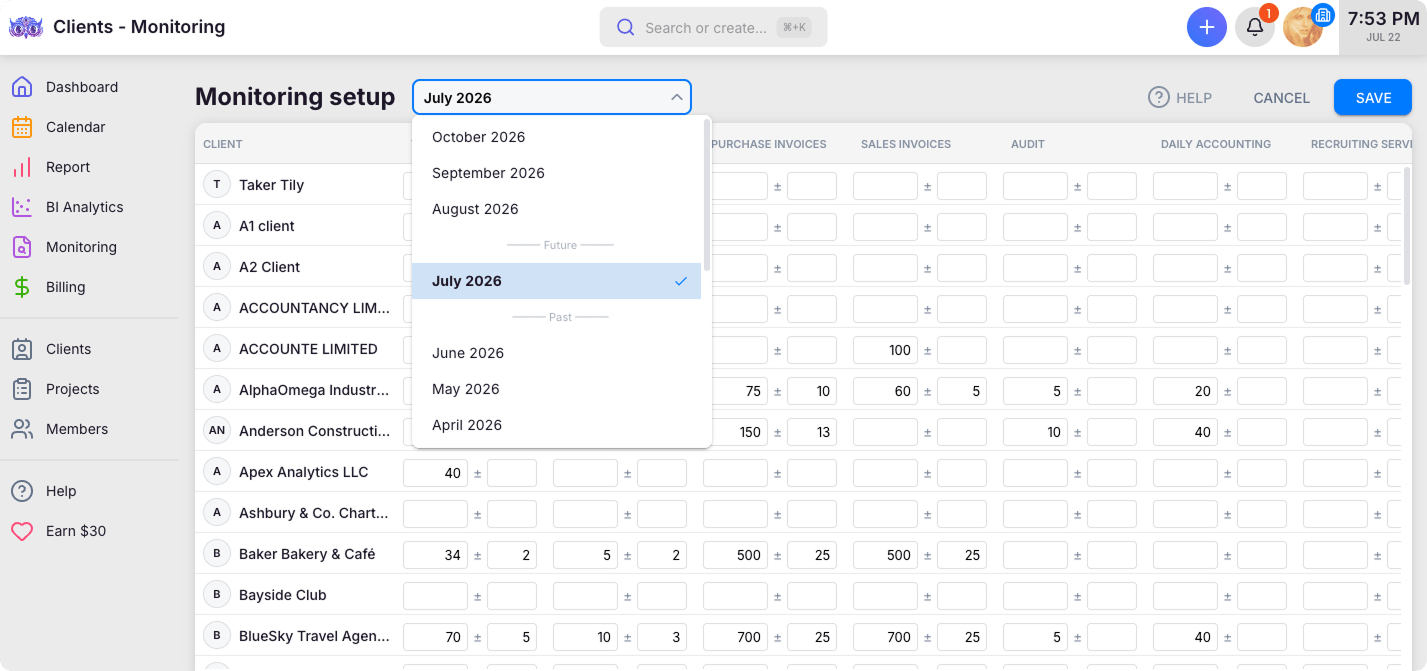Edit Apex Analytics first value 40
This screenshot has height=671, width=1427.
click(x=435, y=473)
